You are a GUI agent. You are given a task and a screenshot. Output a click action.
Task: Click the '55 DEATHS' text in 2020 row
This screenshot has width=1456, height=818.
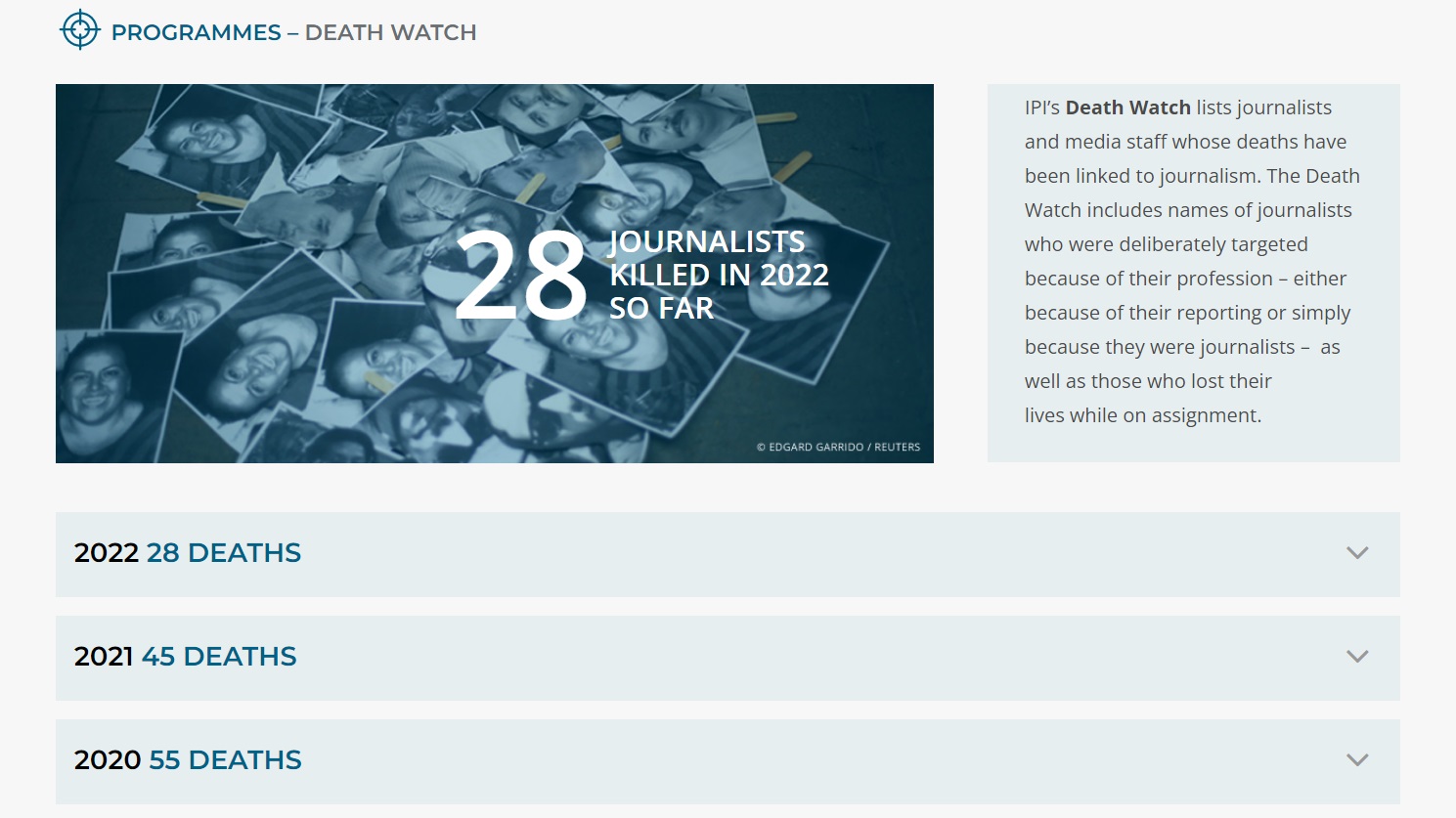click(226, 760)
